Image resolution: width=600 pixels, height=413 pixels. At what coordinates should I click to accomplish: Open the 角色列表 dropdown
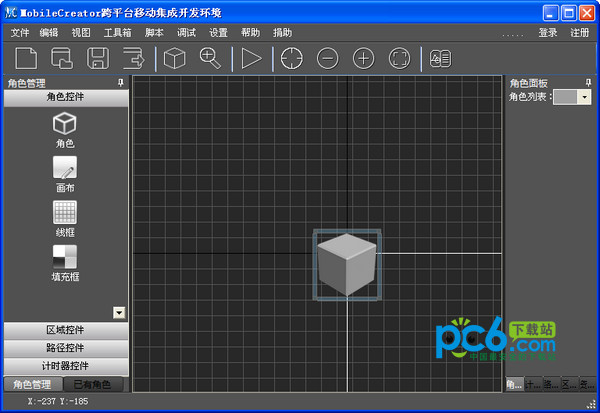point(584,97)
